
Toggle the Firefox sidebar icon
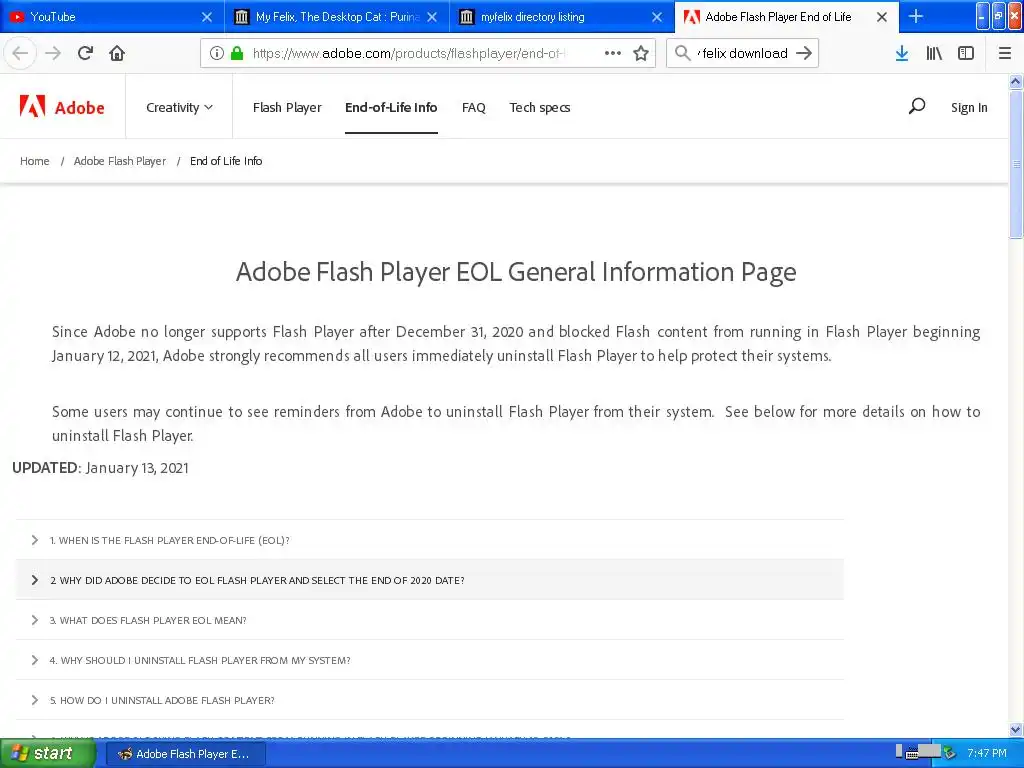tap(966, 53)
